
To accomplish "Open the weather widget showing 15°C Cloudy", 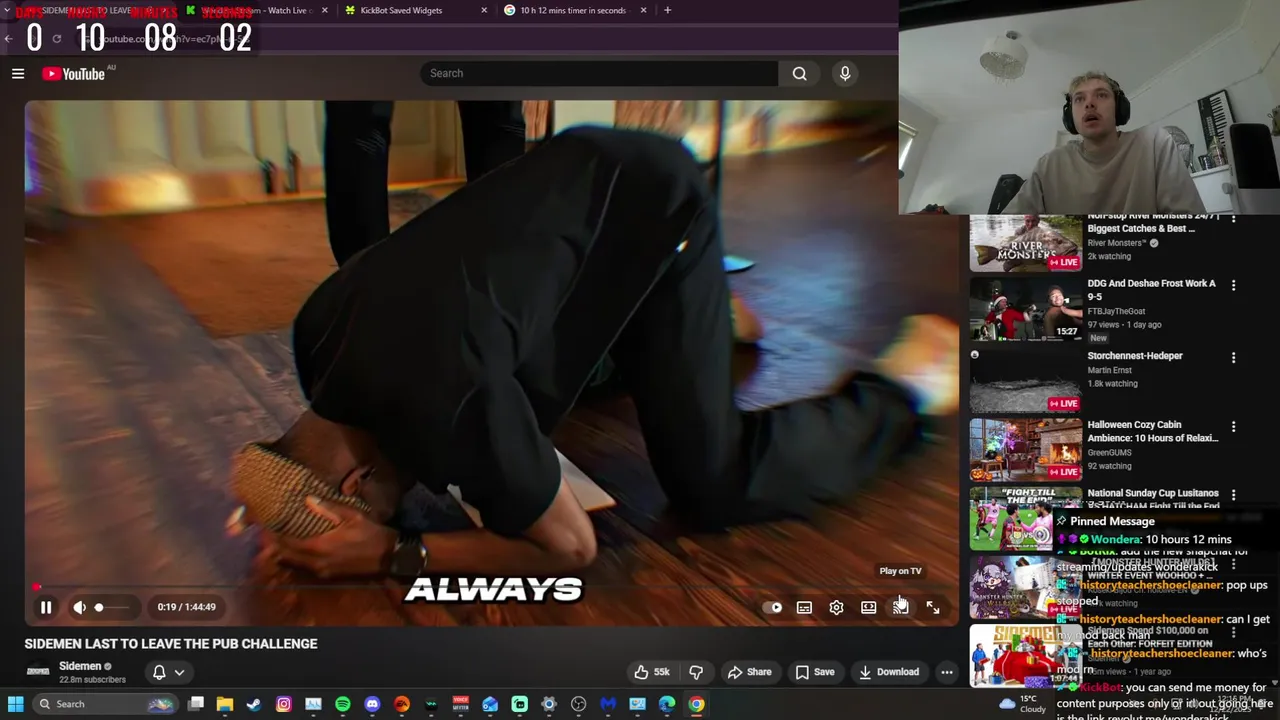I will (x=1022, y=704).
